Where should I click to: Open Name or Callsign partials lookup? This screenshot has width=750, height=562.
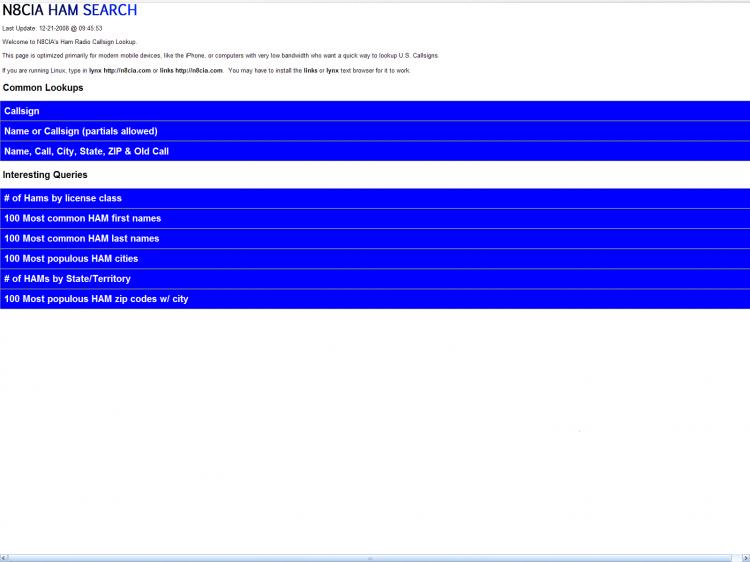pos(81,131)
